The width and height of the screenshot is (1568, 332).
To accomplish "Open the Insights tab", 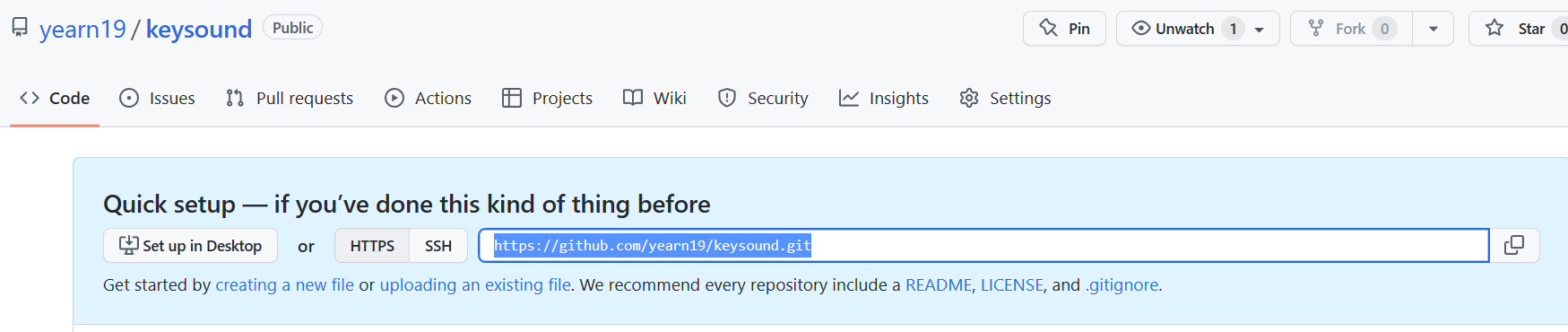I will coord(884,98).
